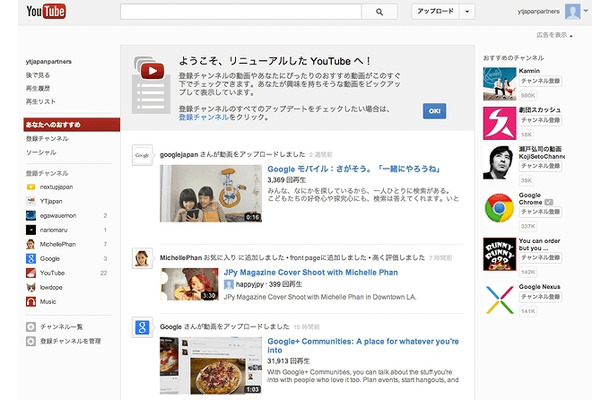This screenshot has width=610, height=400.
Task: Click the Google Nexus channel logo
Action: (x=500, y=300)
